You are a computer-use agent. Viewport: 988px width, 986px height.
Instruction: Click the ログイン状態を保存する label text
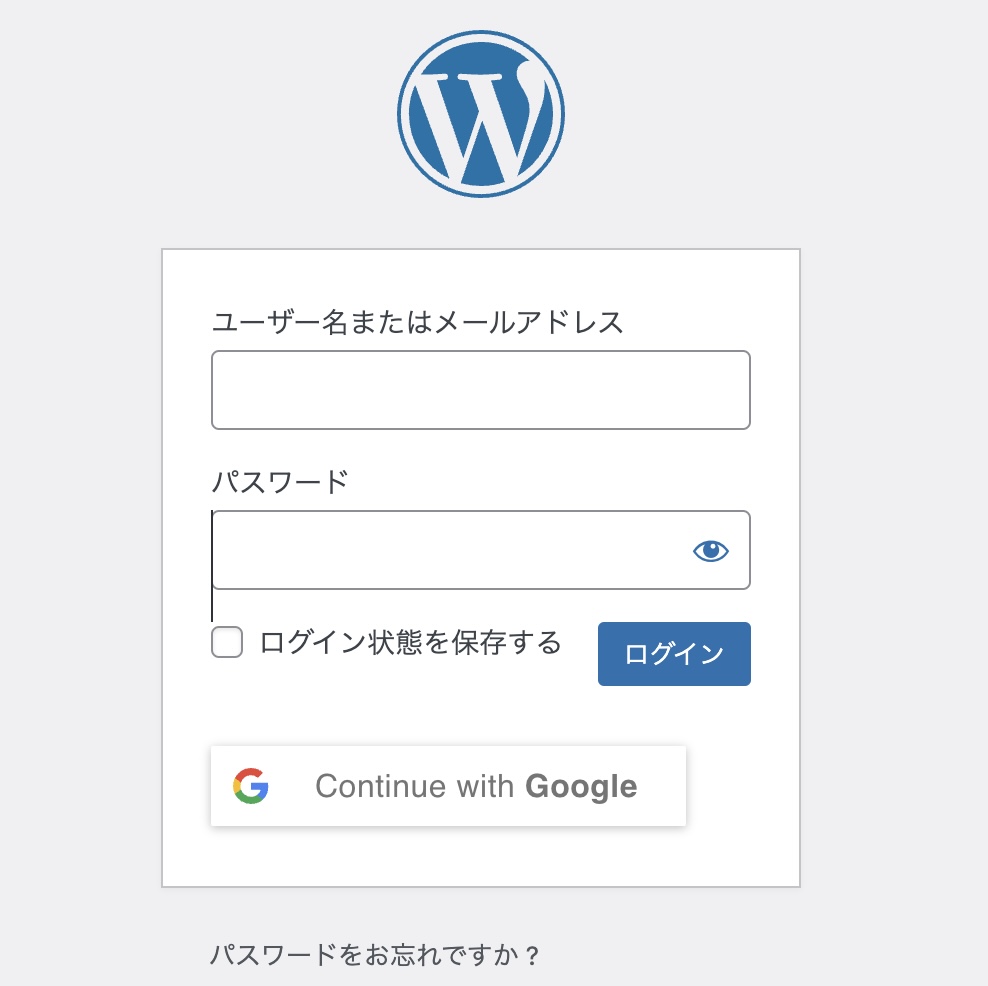pos(410,642)
